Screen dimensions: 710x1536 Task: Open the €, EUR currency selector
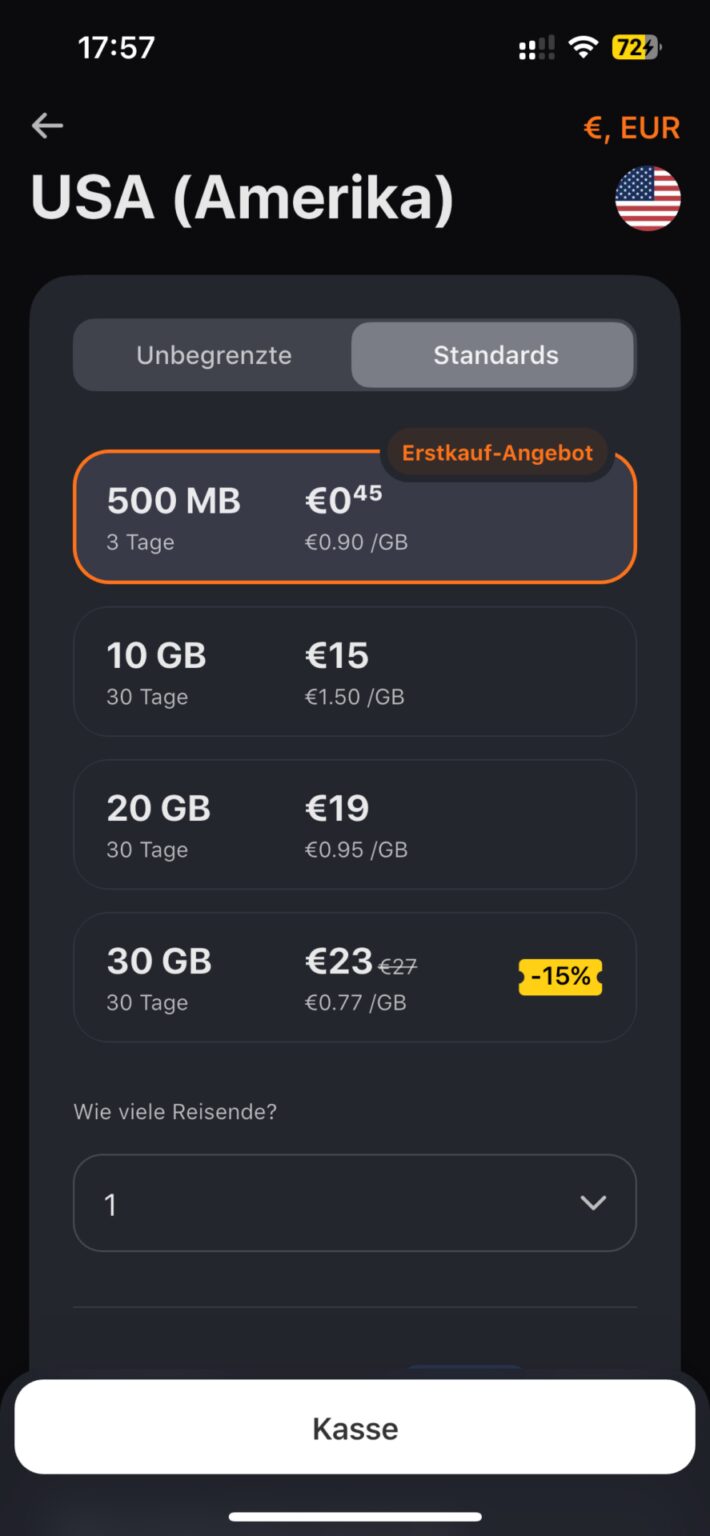[631, 127]
